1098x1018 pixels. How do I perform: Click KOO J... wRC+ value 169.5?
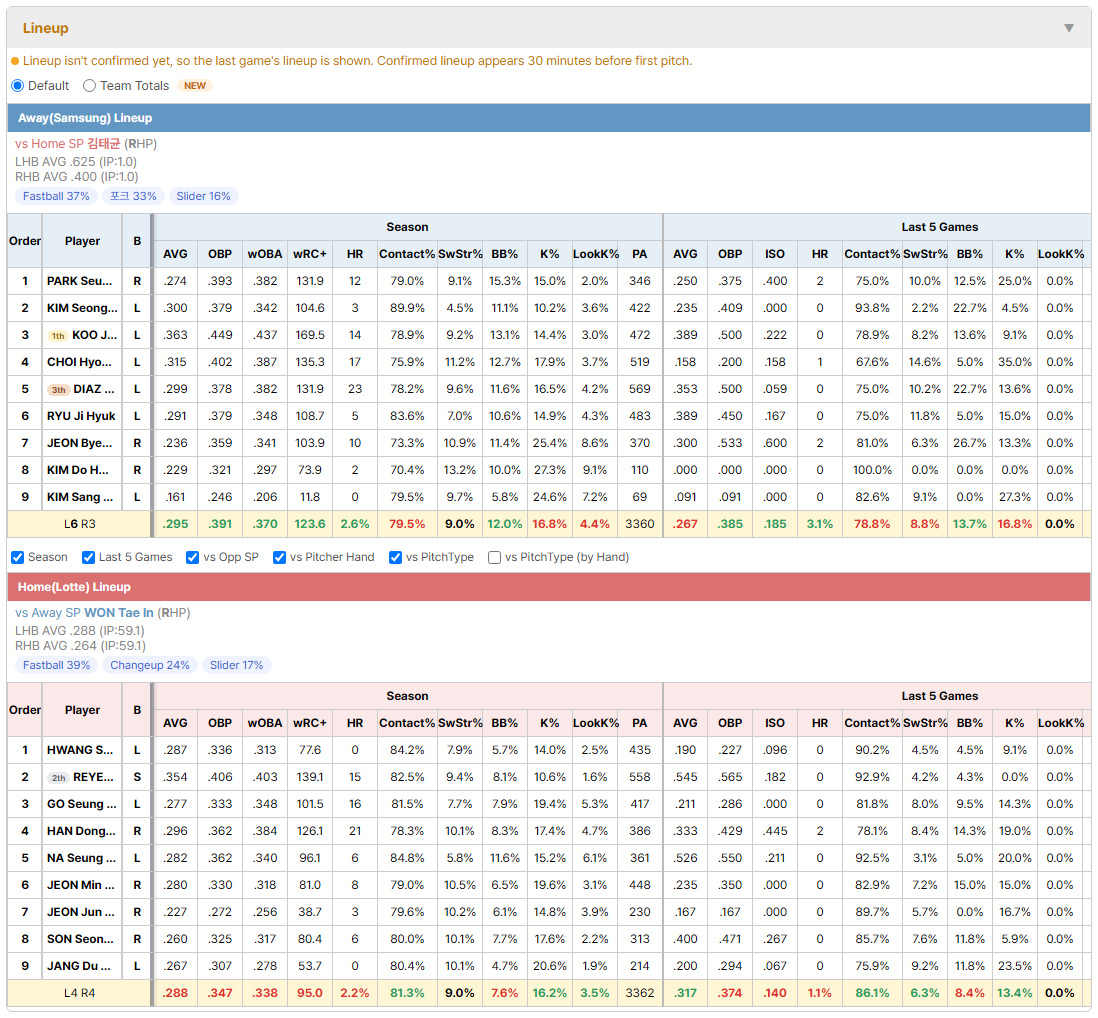point(310,335)
